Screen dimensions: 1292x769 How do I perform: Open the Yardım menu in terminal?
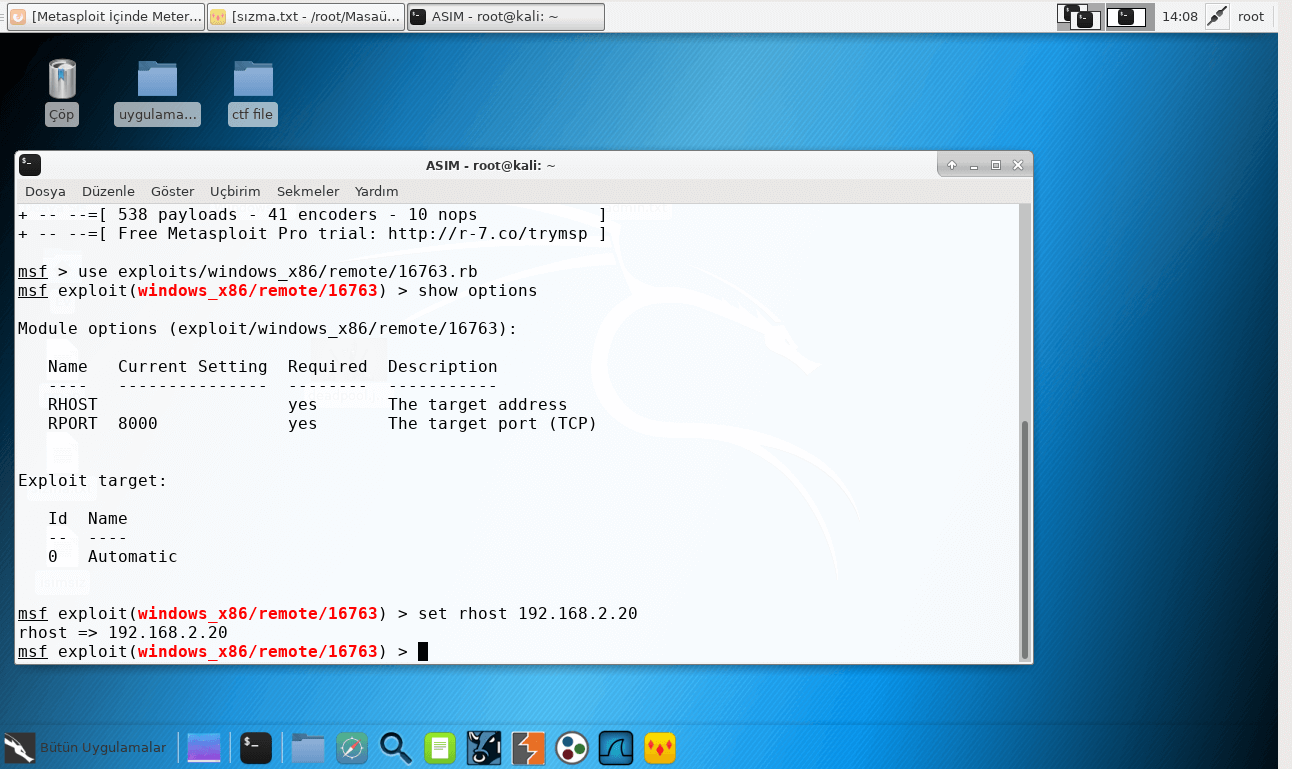click(377, 191)
